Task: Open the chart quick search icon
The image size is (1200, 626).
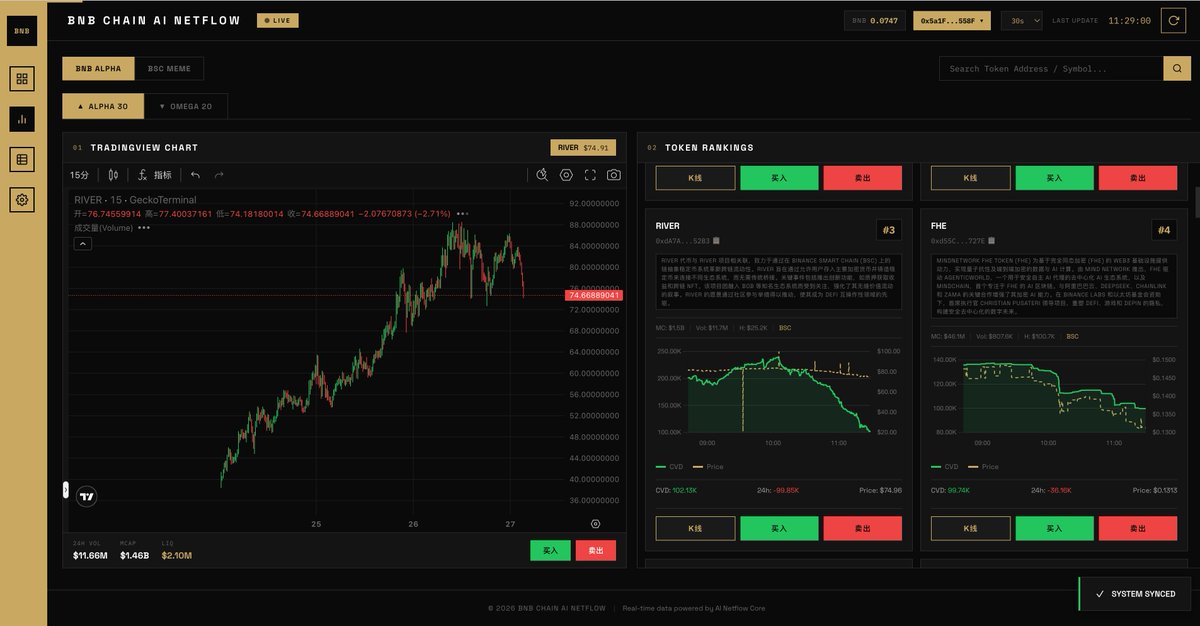Action: click(x=542, y=175)
